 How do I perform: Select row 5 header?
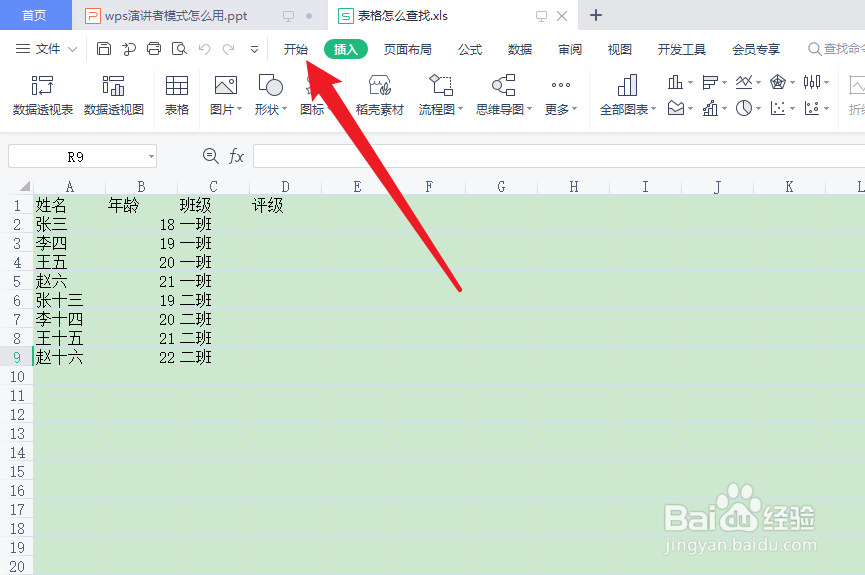17,281
